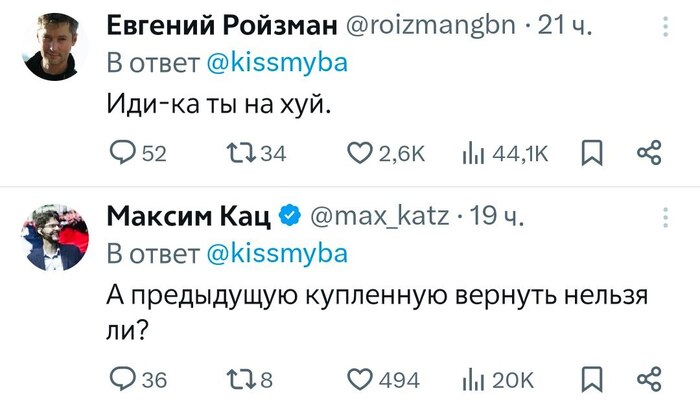Like Максим Кац's tweet
The image size is (700, 404).
coord(360,379)
